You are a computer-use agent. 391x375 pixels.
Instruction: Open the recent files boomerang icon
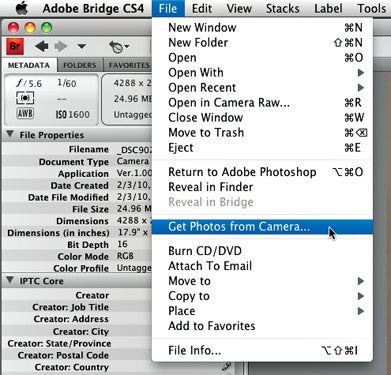(x=118, y=47)
